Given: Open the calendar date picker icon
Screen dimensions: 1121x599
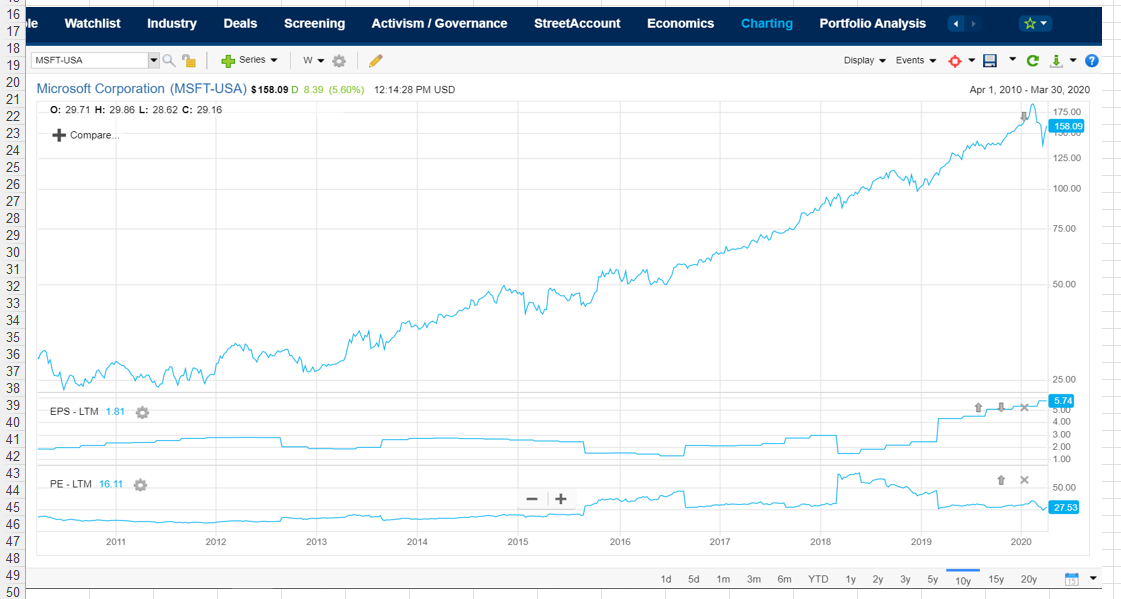Looking at the screenshot, I should coord(1071,579).
